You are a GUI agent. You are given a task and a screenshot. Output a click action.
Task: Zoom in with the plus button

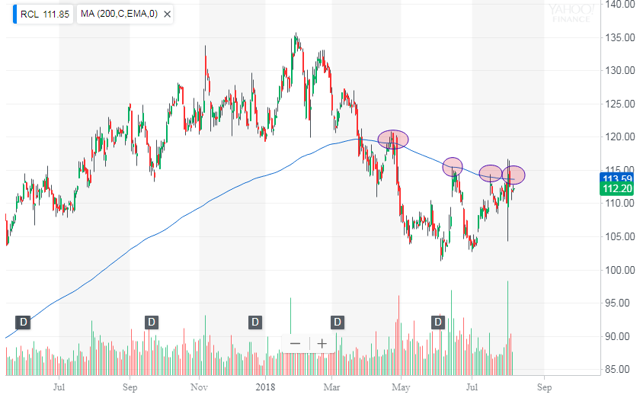(x=322, y=344)
